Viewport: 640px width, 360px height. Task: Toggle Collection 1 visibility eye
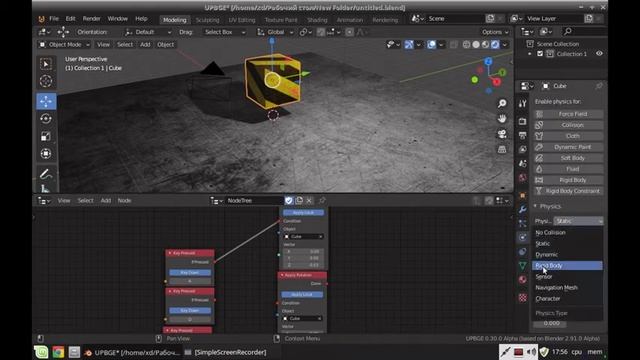(599, 53)
